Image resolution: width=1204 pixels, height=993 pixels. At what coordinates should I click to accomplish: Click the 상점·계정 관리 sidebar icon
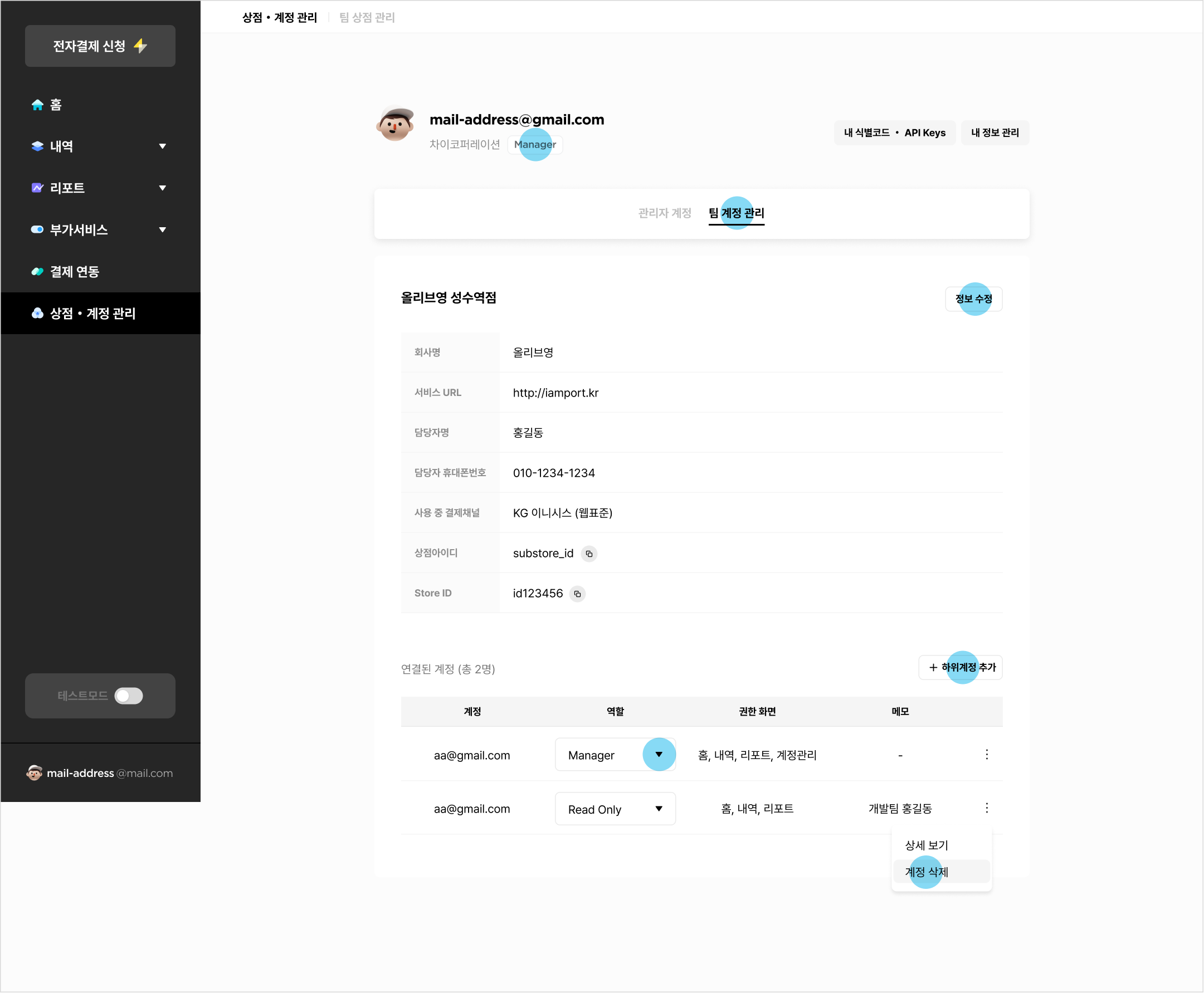[36, 312]
